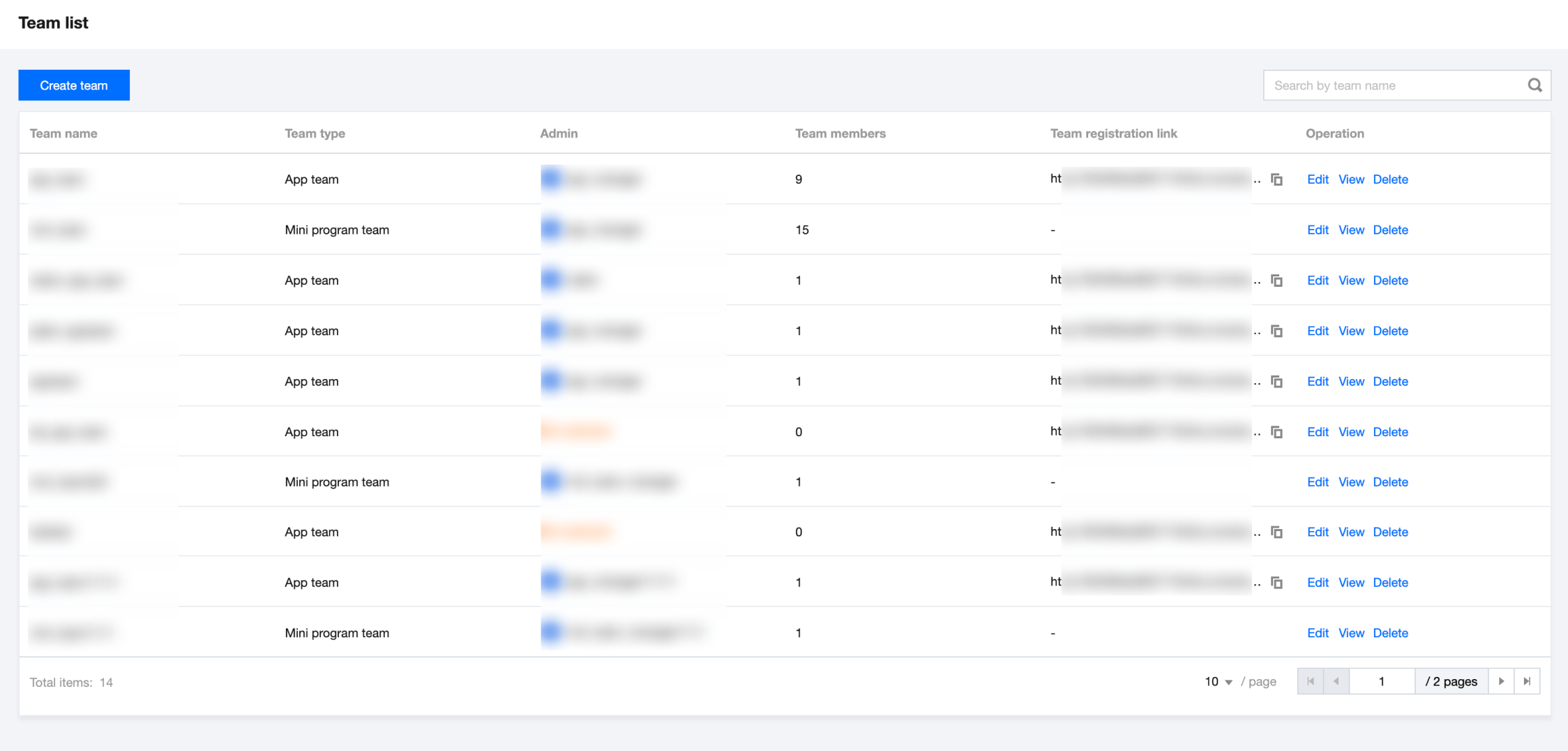1568x751 pixels.
Task: Click the search magnifier icon
Action: (1535, 85)
